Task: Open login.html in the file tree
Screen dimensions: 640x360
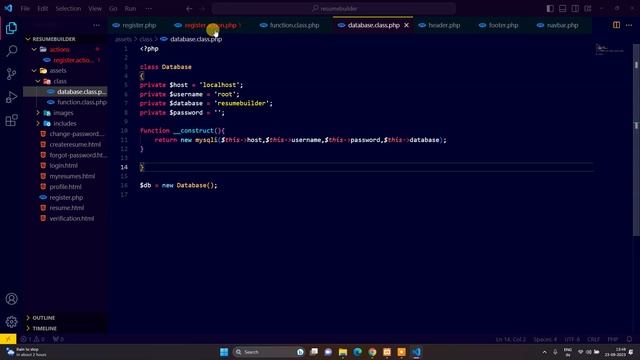Action: point(65,165)
